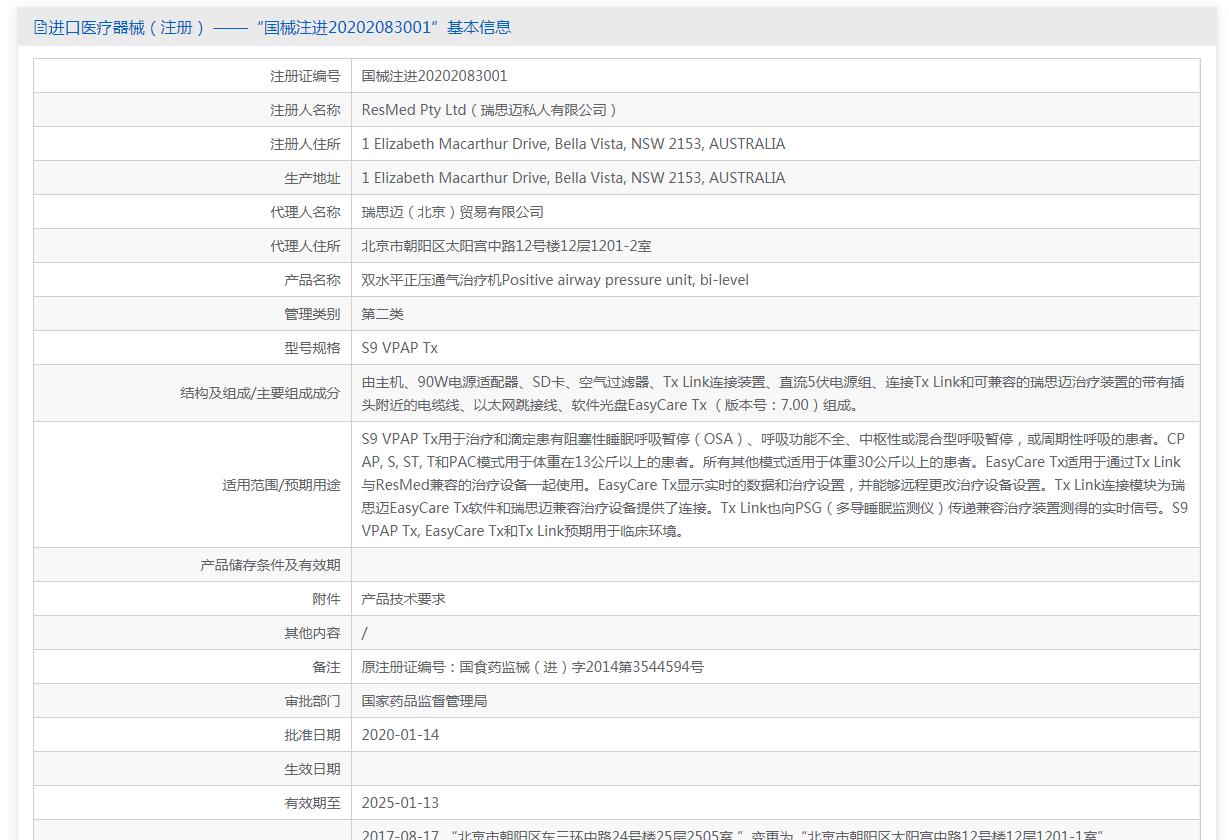Select the 生产地址 label
This screenshot has height=840, width=1229.
click(x=312, y=178)
